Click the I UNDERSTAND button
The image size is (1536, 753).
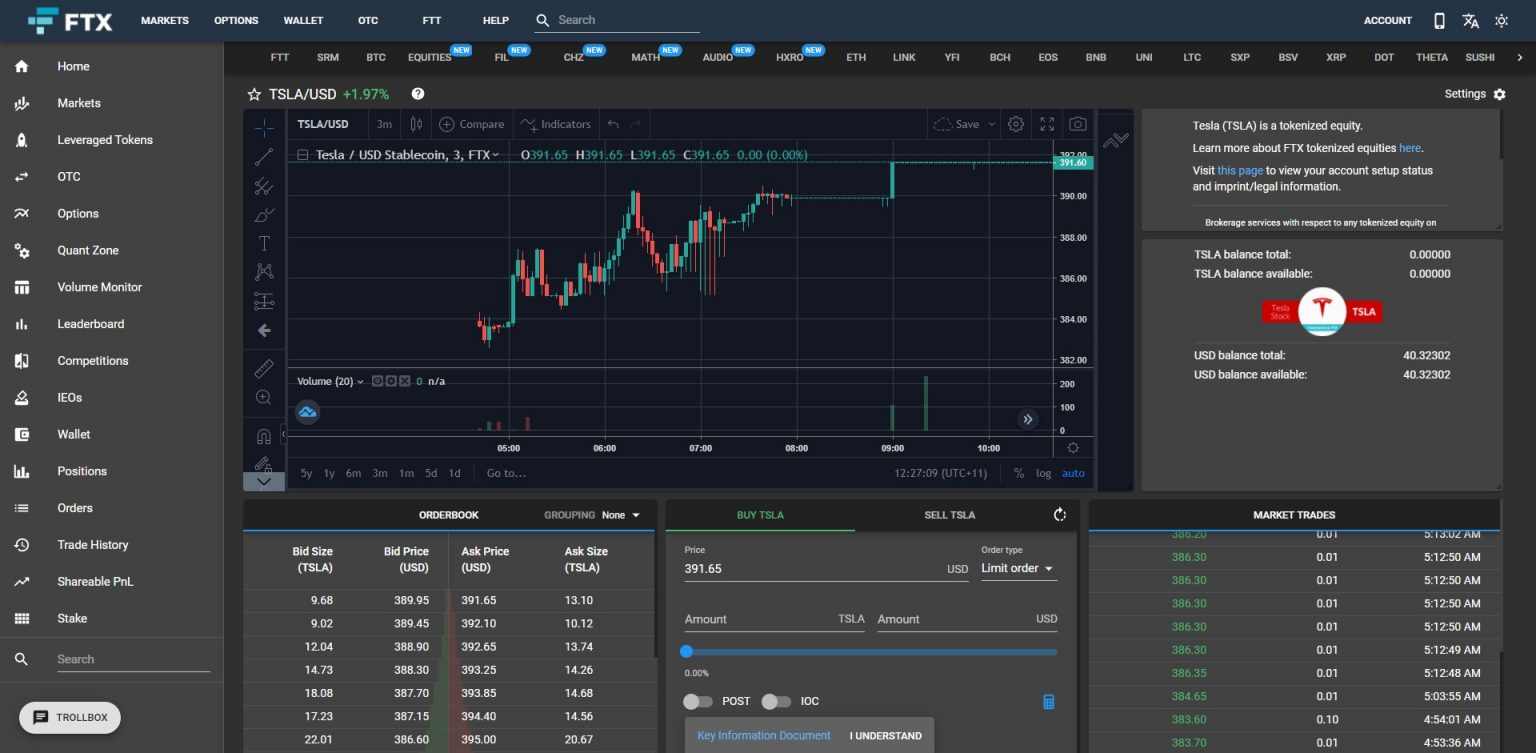pyautogui.click(x=884, y=735)
